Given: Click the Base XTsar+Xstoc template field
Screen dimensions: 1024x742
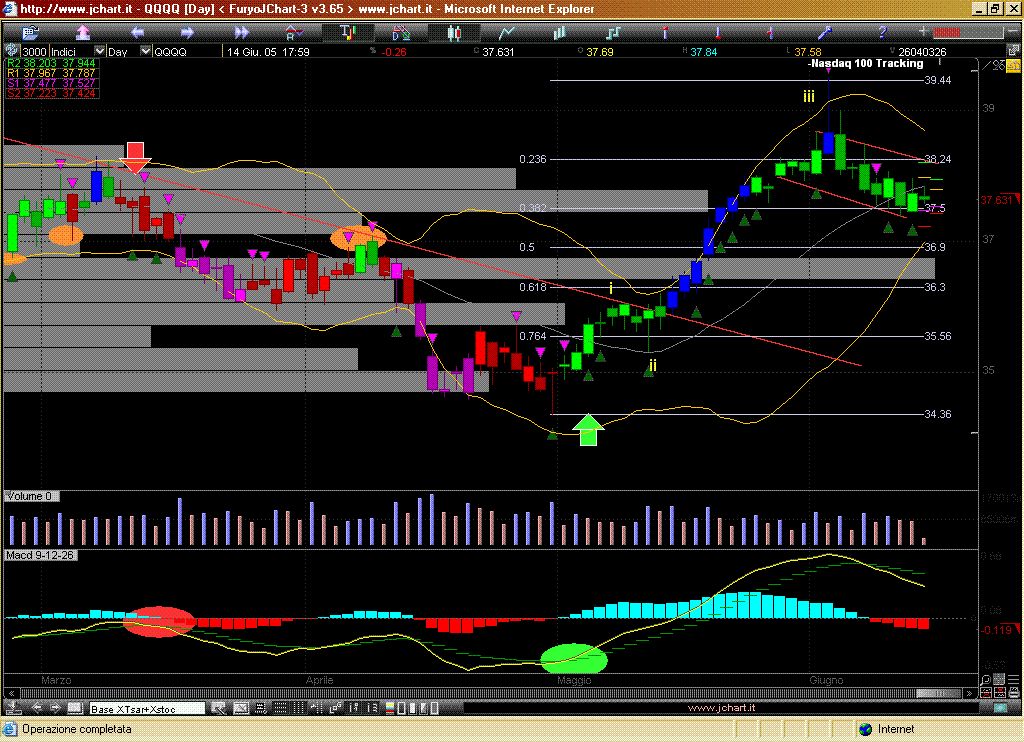Looking at the screenshot, I should [x=146, y=708].
